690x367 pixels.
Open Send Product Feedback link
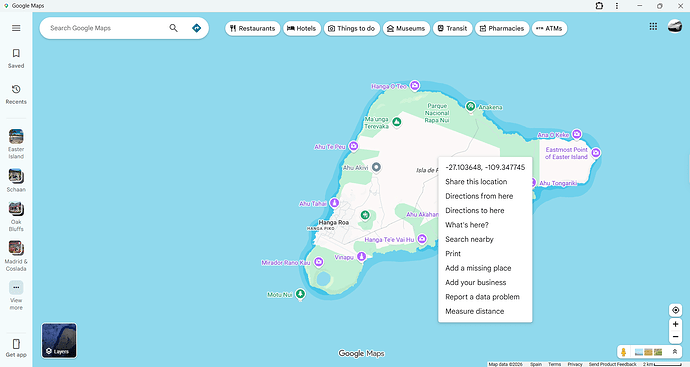[613, 364]
